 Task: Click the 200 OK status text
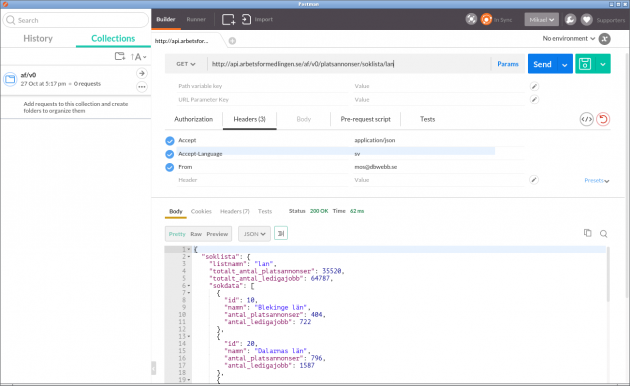point(319,211)
